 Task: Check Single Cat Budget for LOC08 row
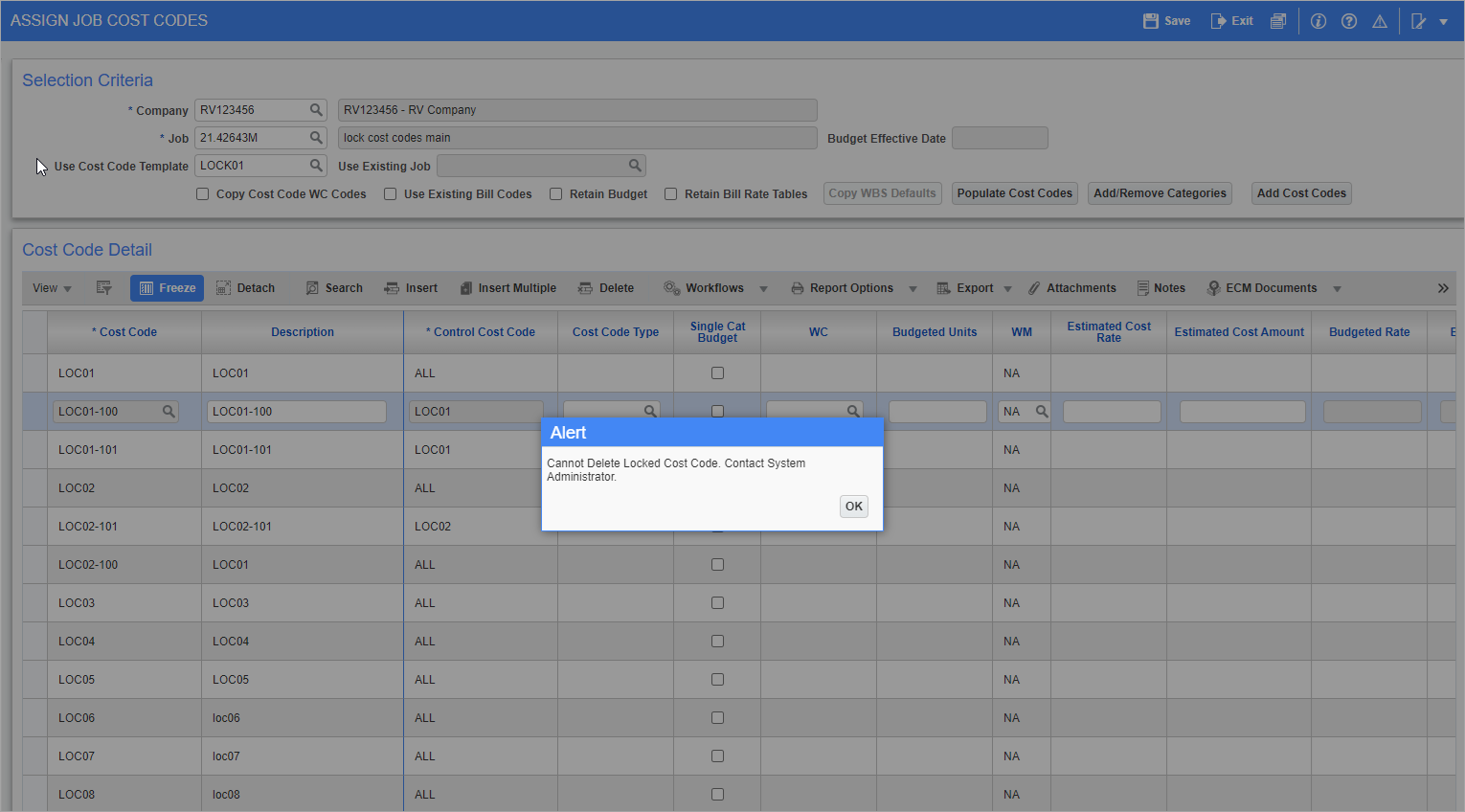[x=717, y=795]
